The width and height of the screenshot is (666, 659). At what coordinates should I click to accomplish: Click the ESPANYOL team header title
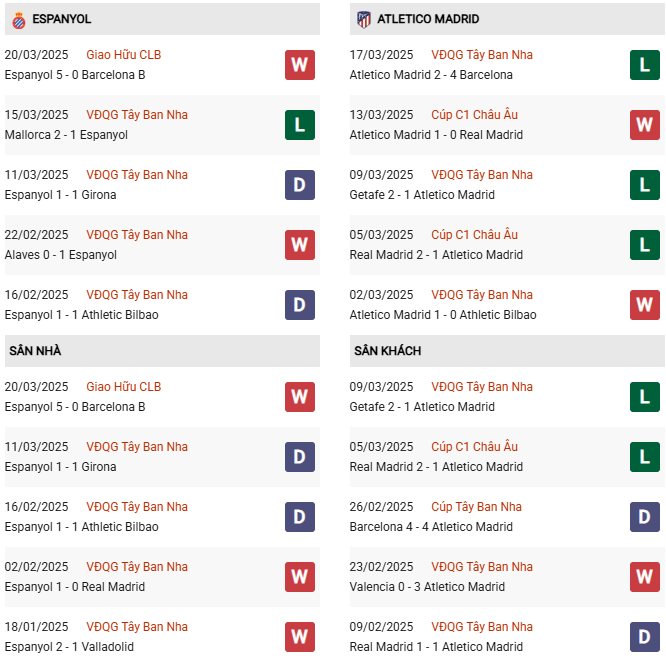(62, 19)
